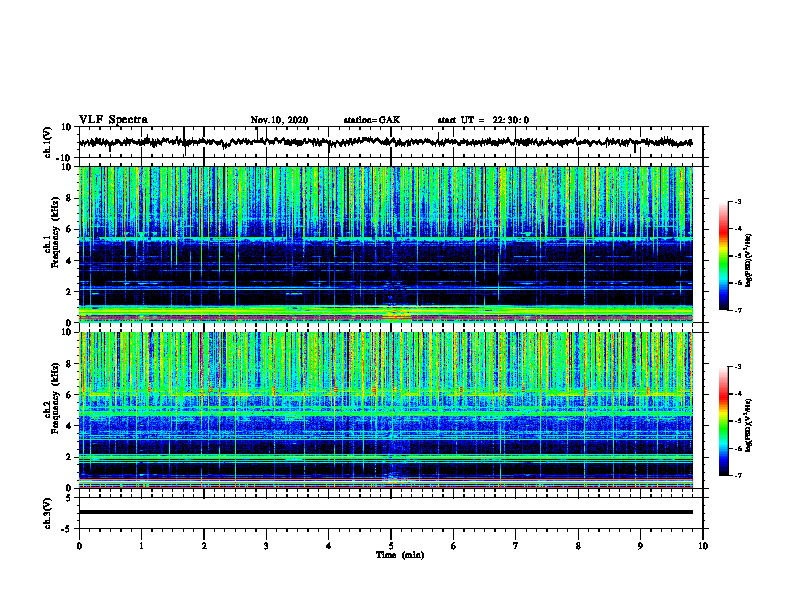Image resolution: width=792 pixels, height=612 pixels.
Task: Click the 5.5 kHz horizontal line in ch.1 spectrogram
Action: coord(385,237)
